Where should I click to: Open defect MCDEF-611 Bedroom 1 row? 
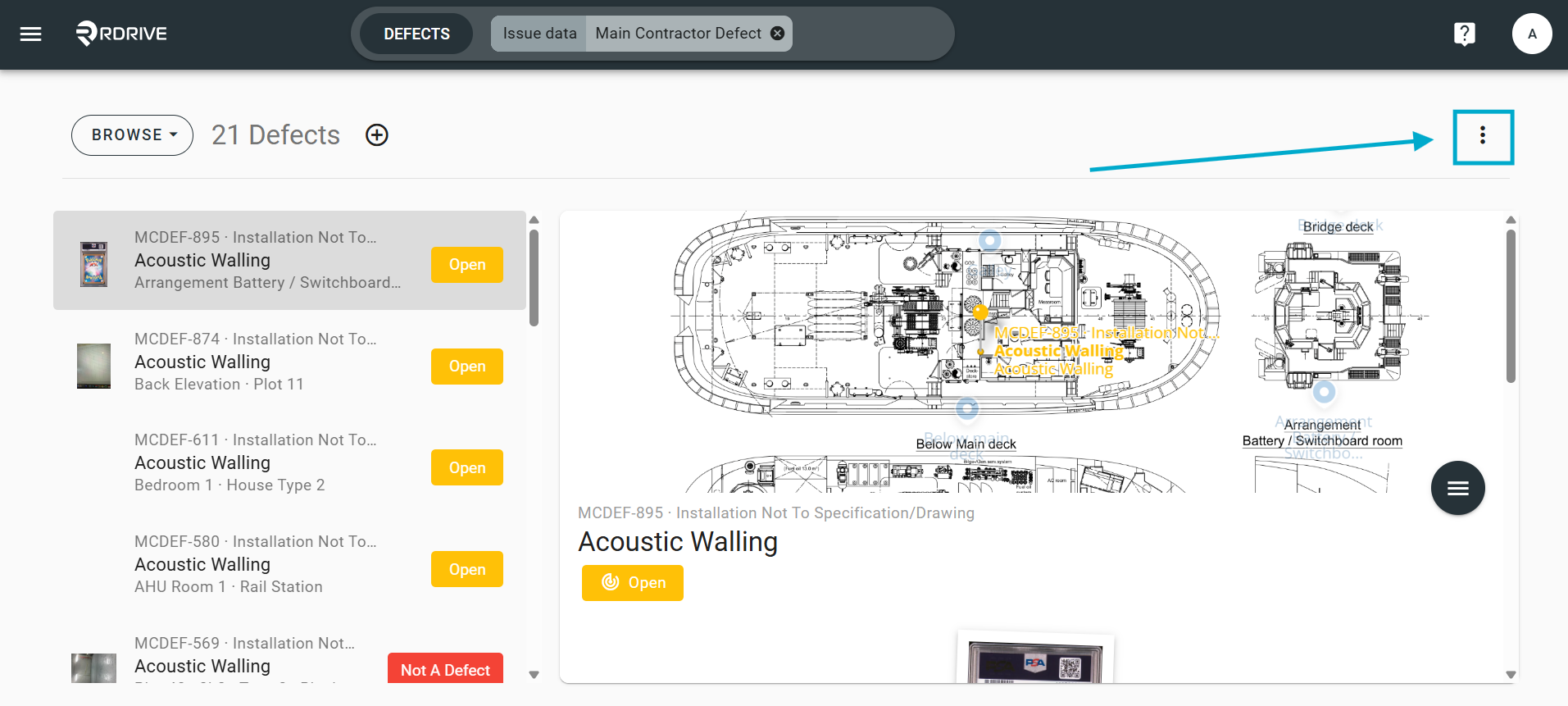click(x=289, y=463)
